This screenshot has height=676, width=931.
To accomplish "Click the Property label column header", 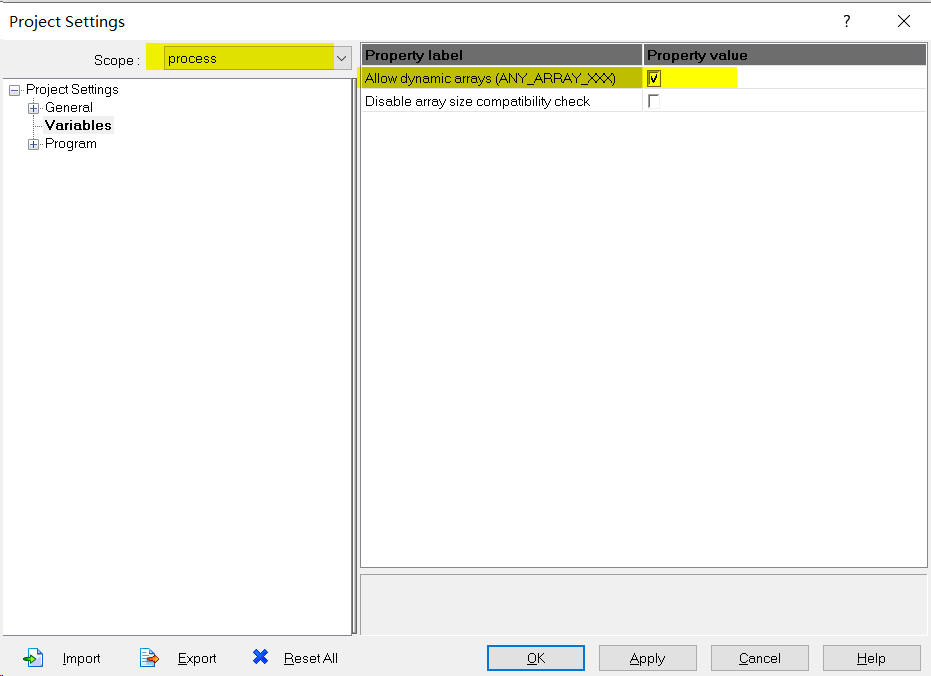I will tap(502, 55).
